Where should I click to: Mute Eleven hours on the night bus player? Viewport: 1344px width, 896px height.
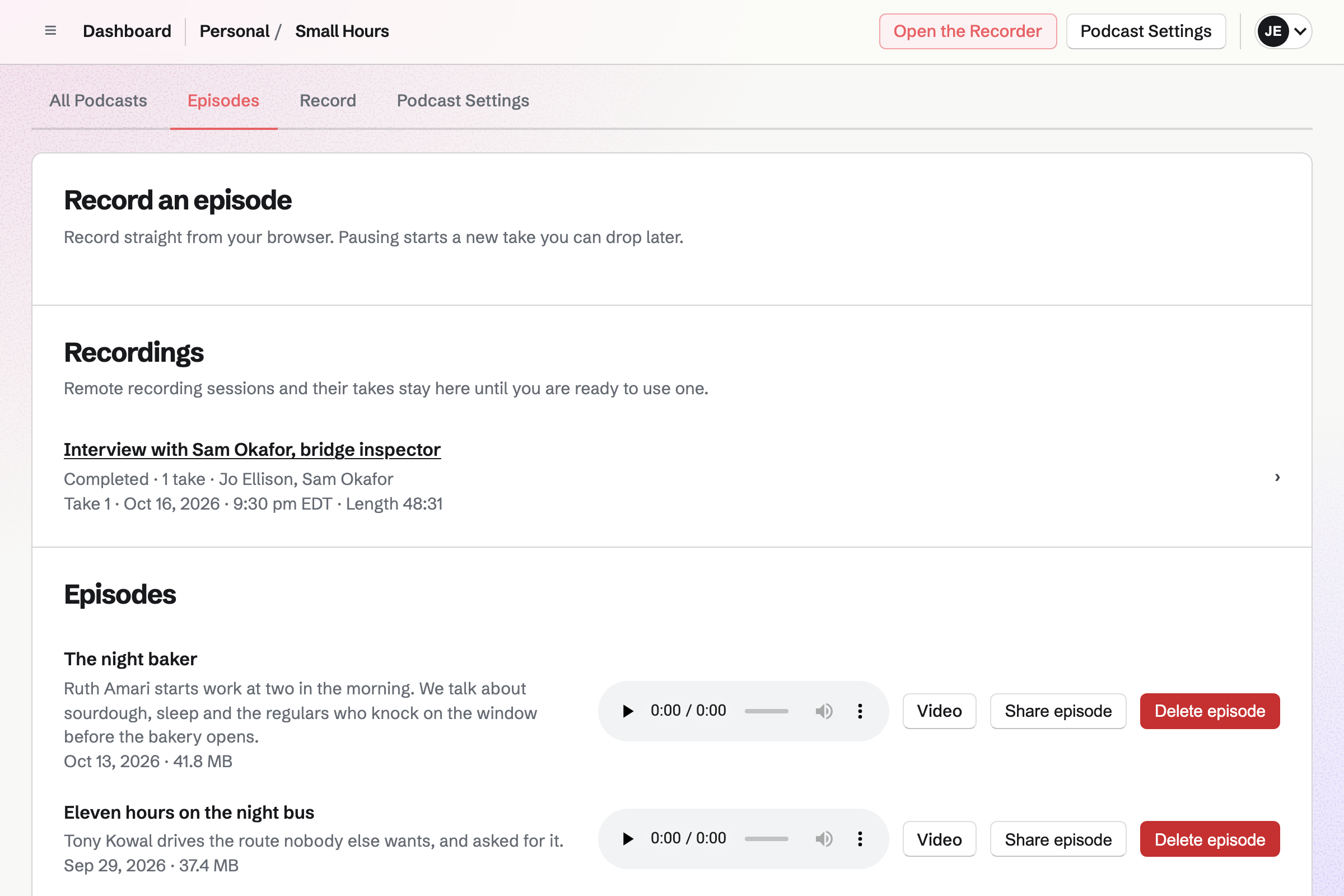(x=824, y=839)
